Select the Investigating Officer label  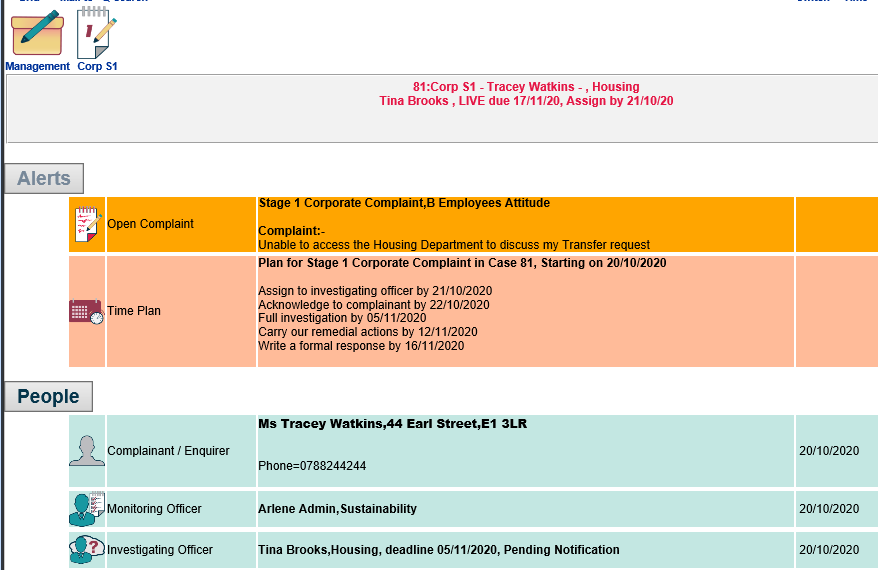(x=160, y=550)
